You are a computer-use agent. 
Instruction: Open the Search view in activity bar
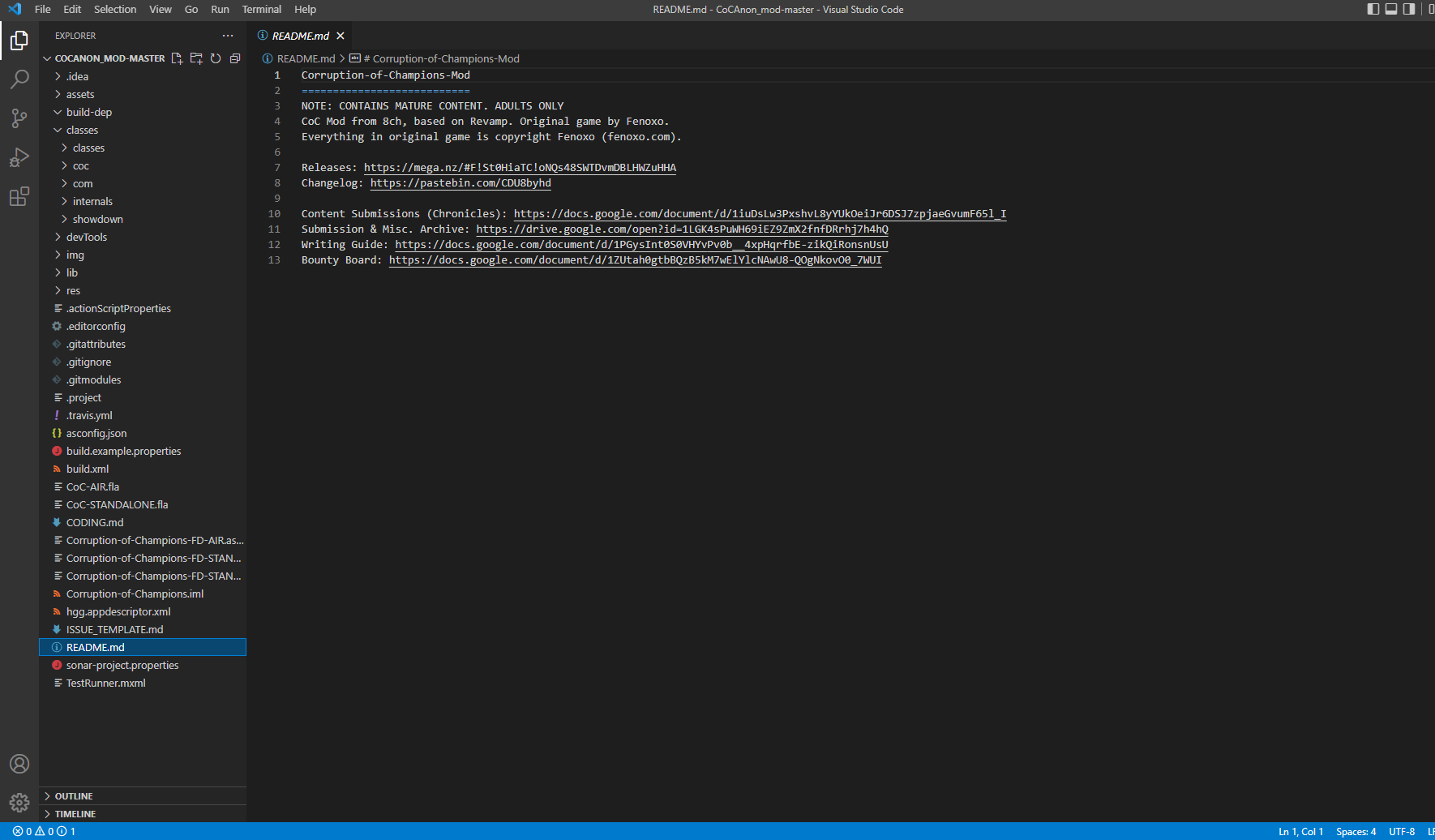(19, 79)
